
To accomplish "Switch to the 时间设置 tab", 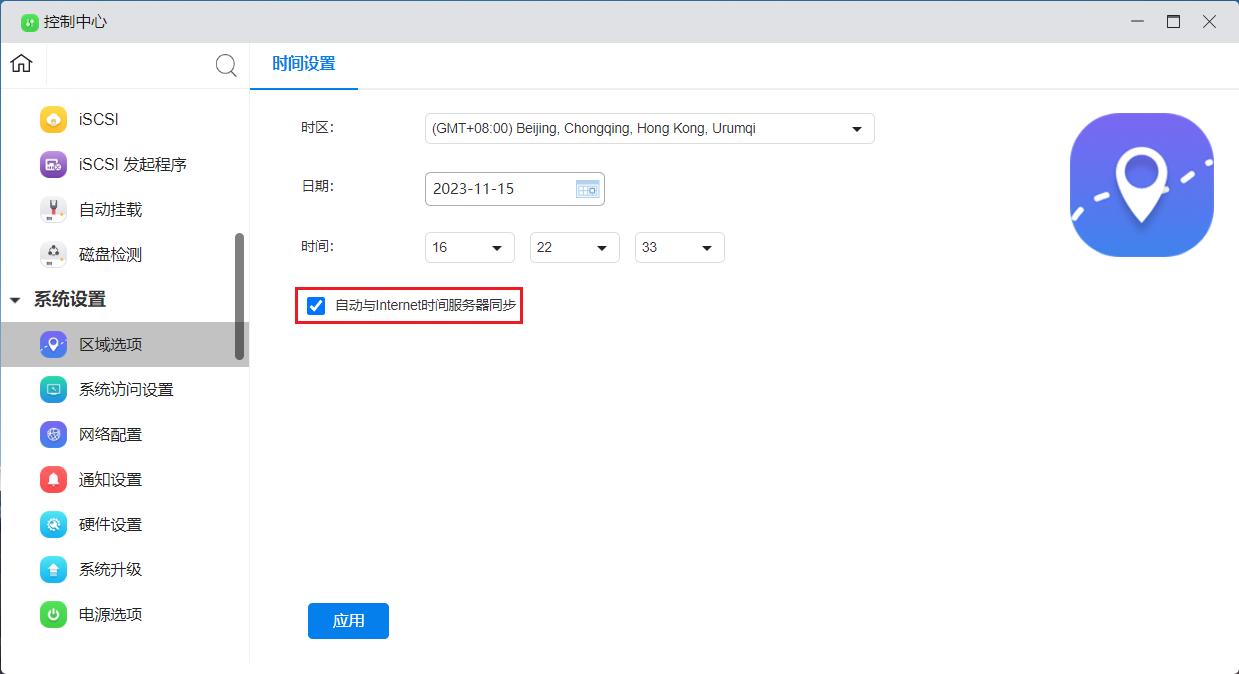I will tap(304, 64).
